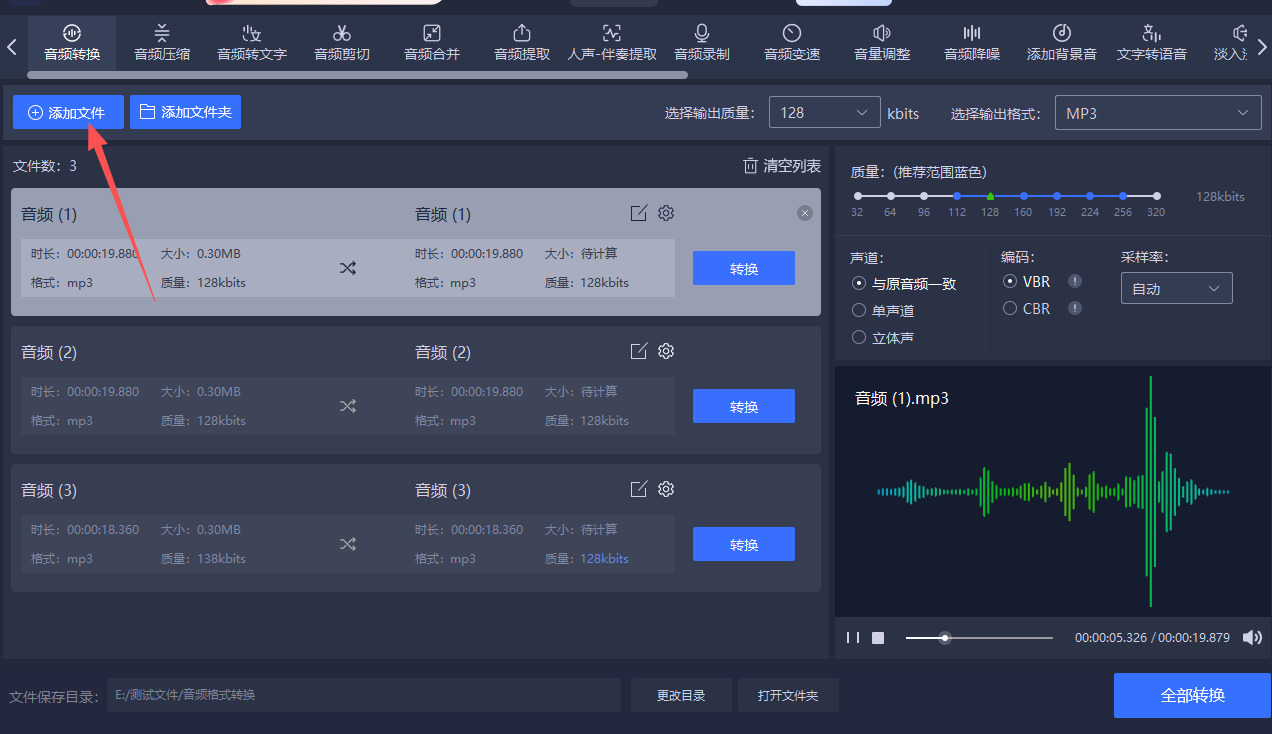Set quality slider to the 192 mark

[1056, 196]
